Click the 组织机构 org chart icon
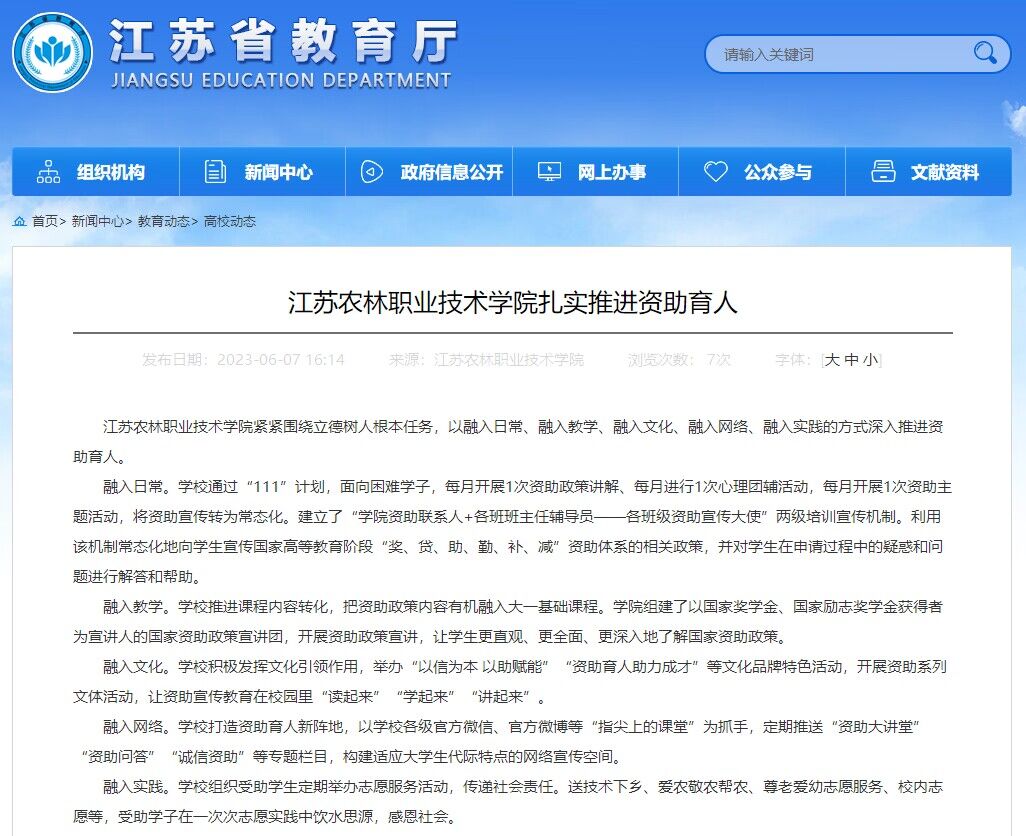Screen dimensions: 1026x836 click(48, 172)
